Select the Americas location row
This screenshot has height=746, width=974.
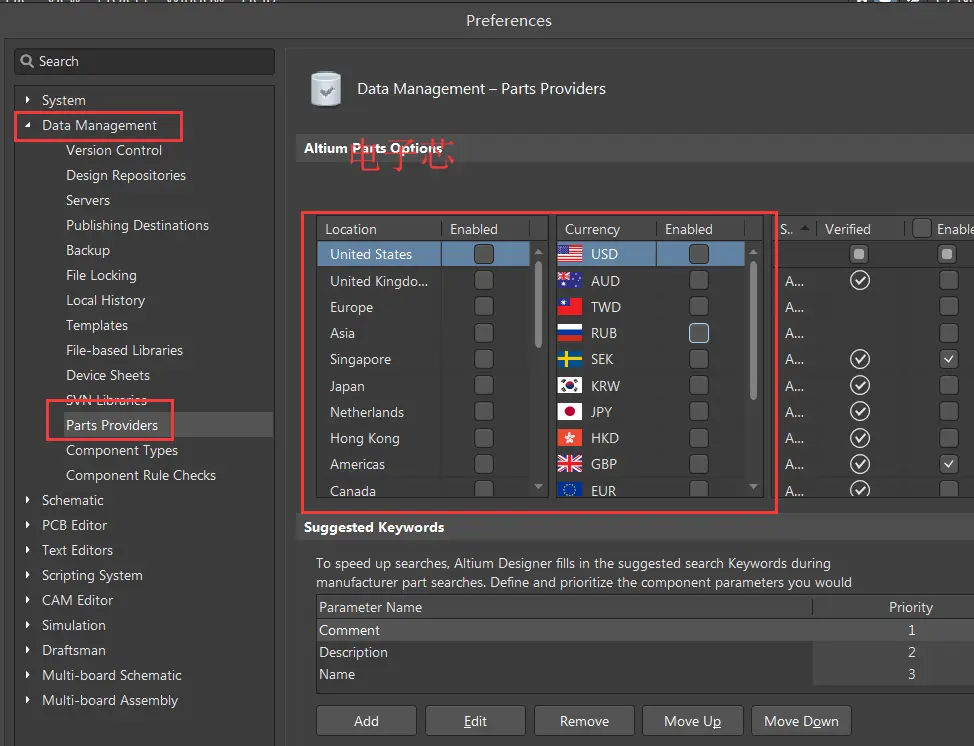point(423,464)
